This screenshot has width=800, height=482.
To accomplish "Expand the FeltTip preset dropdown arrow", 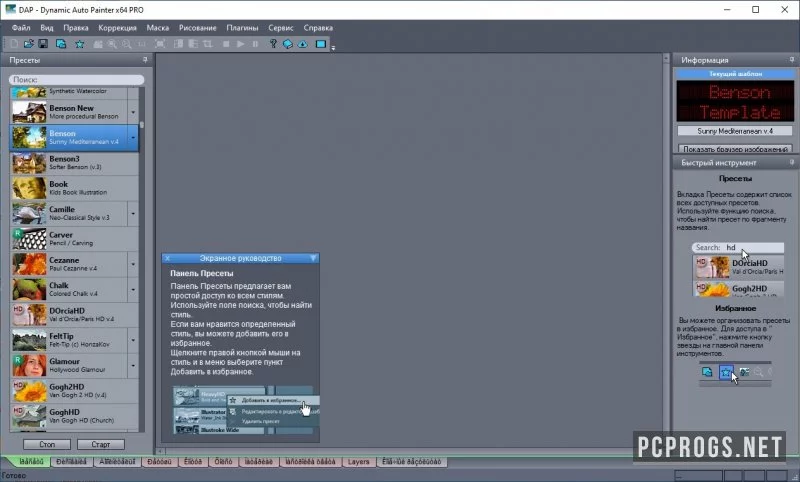I will pyautogui.click(x=133, y=340).
